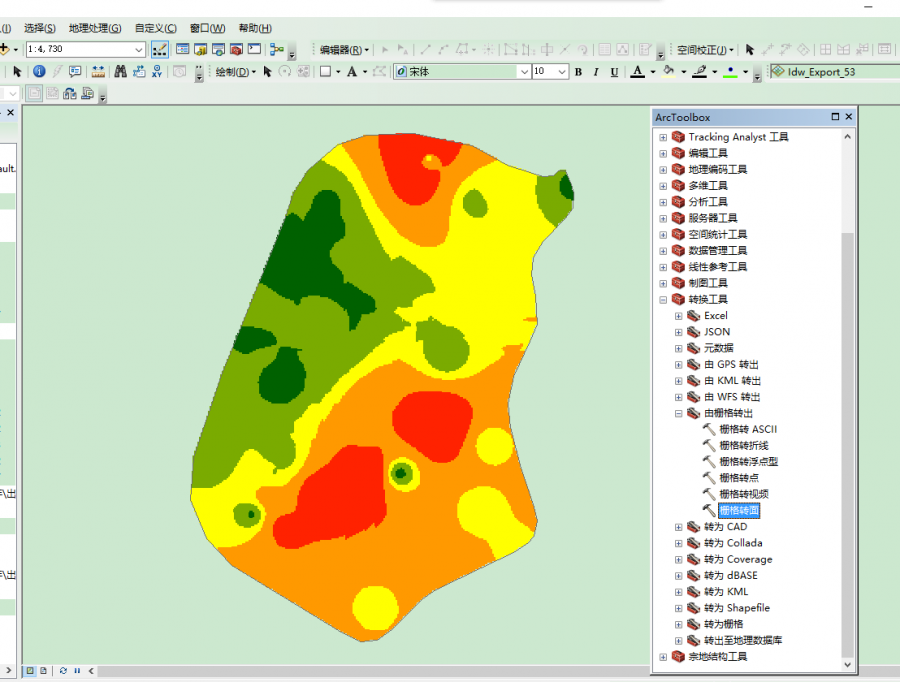Click the 空间校正(J) dropdown button
The width and height of the screenshot is (900, 682).
point(705,49)
